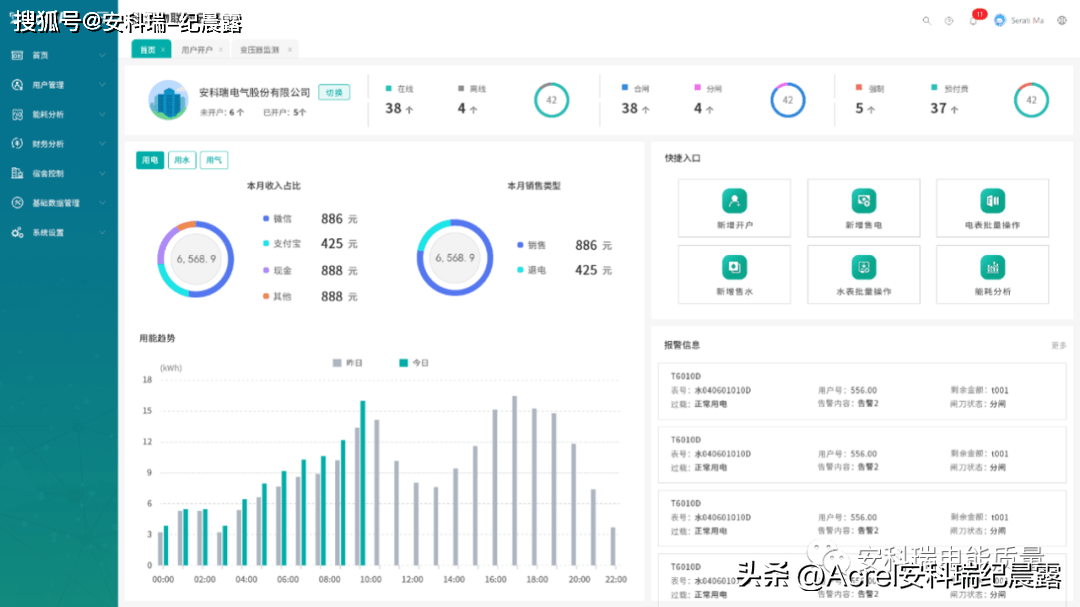Expand the 财务分析 sidebar menu
Viewport: 1080px width, 607px height.
point(58,144)
